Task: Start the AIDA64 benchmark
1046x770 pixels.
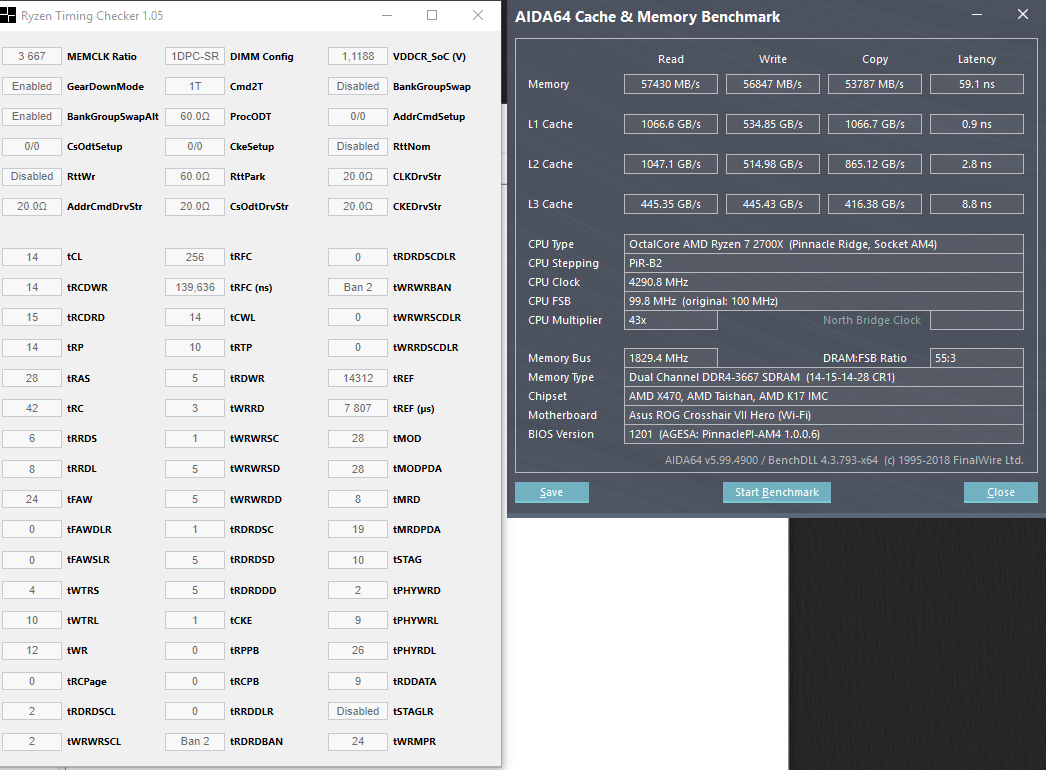Action: pos(776,492)
